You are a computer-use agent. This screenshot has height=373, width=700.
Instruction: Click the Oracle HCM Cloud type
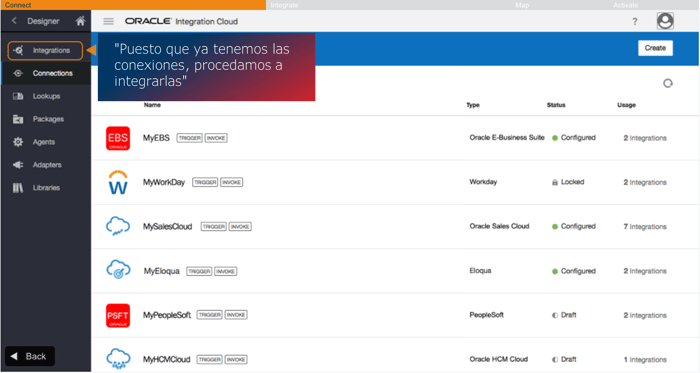[x=499, y=359]
